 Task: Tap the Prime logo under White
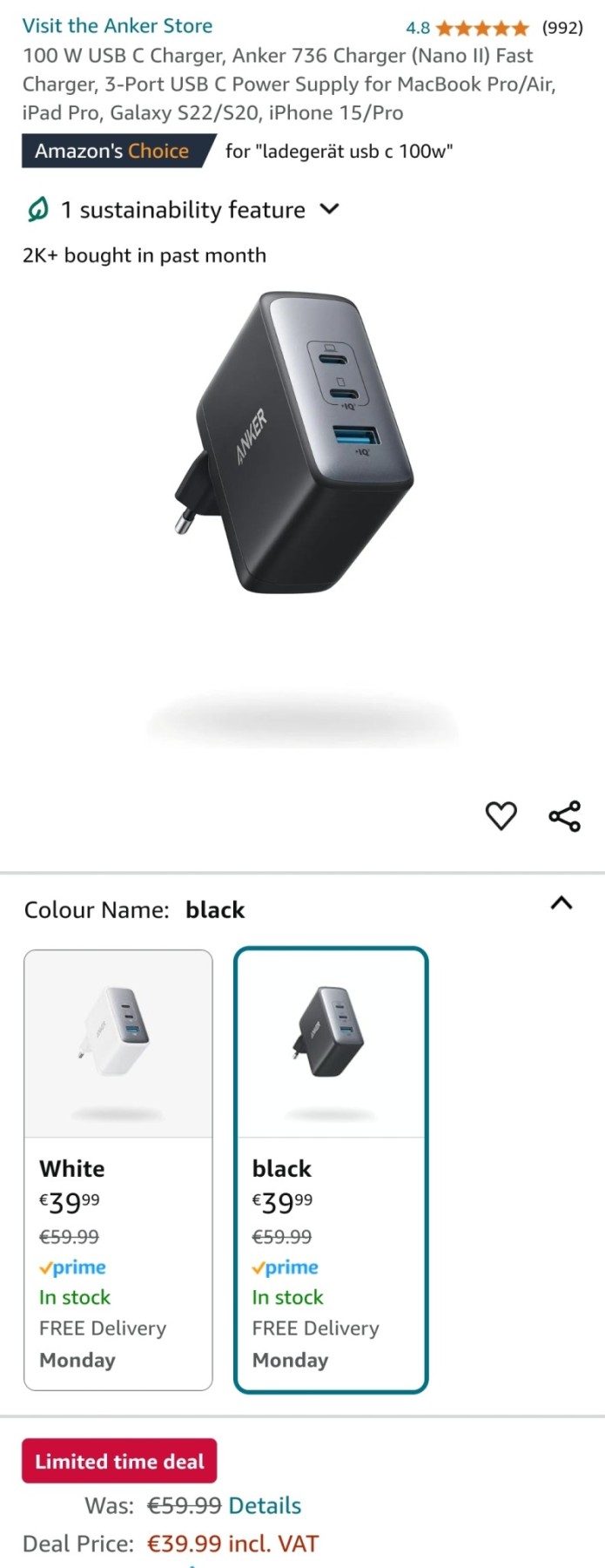pyautogui.click(x=73, y=1267)
